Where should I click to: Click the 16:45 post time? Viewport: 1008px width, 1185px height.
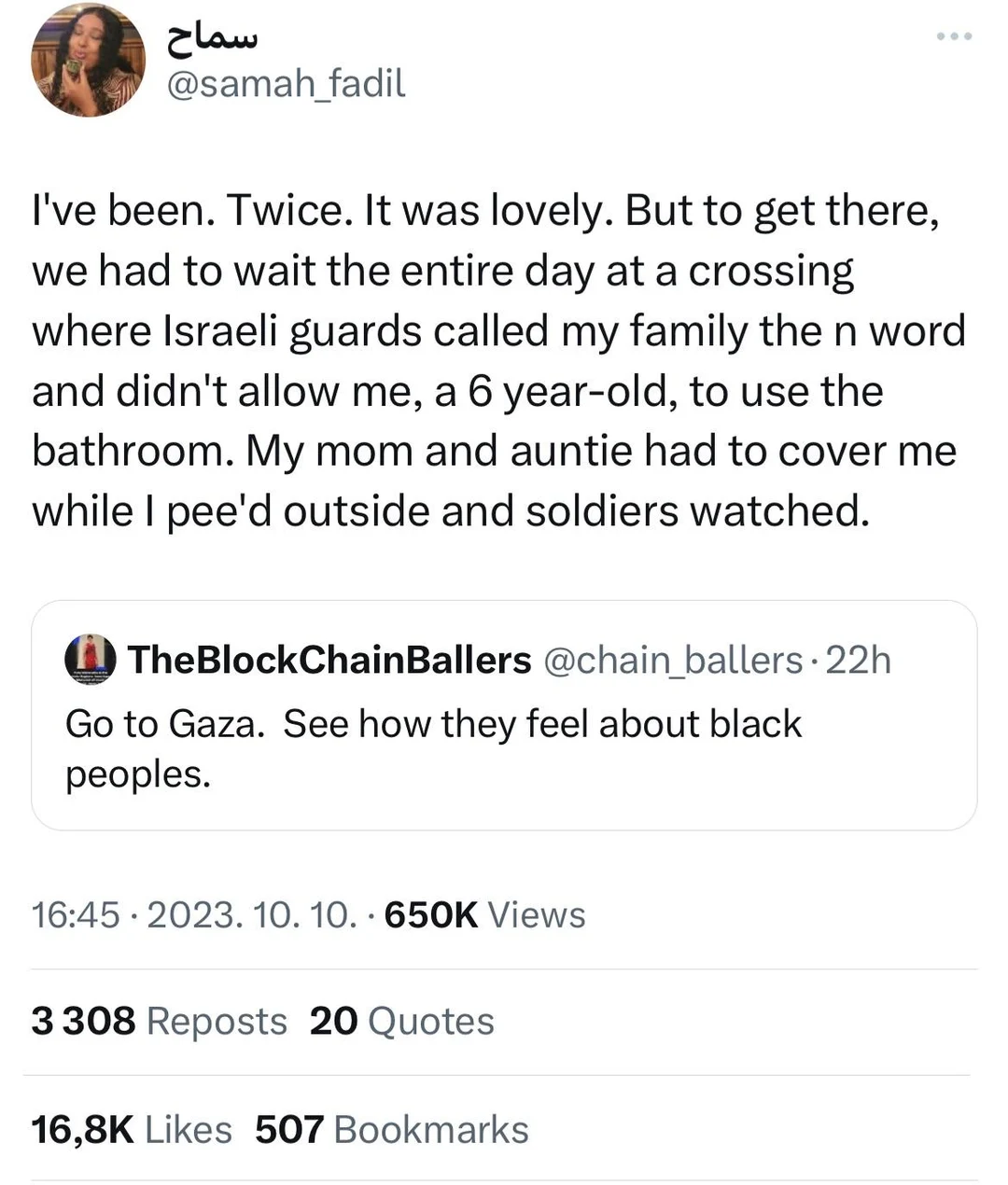pos(76,915)
